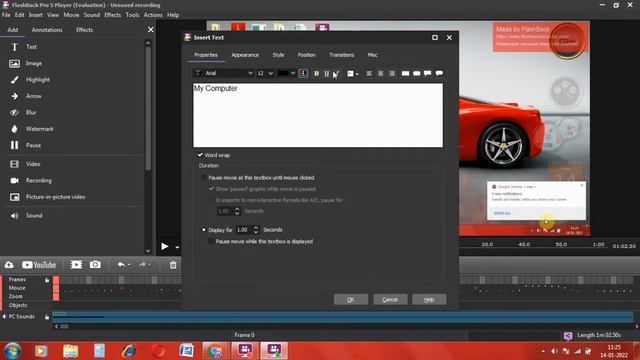Switch to the Effects panel tab
The image size is (640, 360).
84,30
